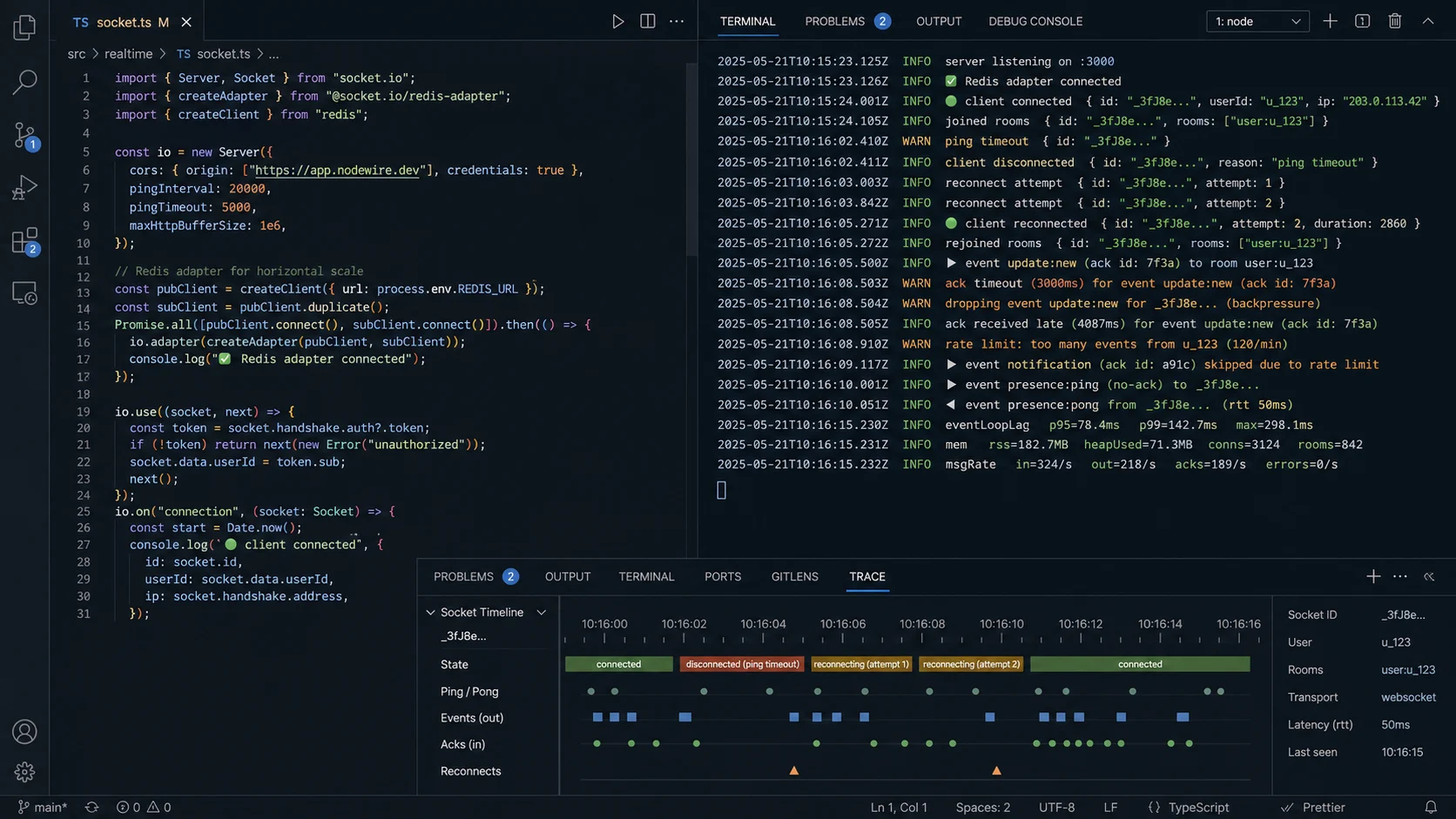Collapse top panel with chevron up

tap(1427, 21)
